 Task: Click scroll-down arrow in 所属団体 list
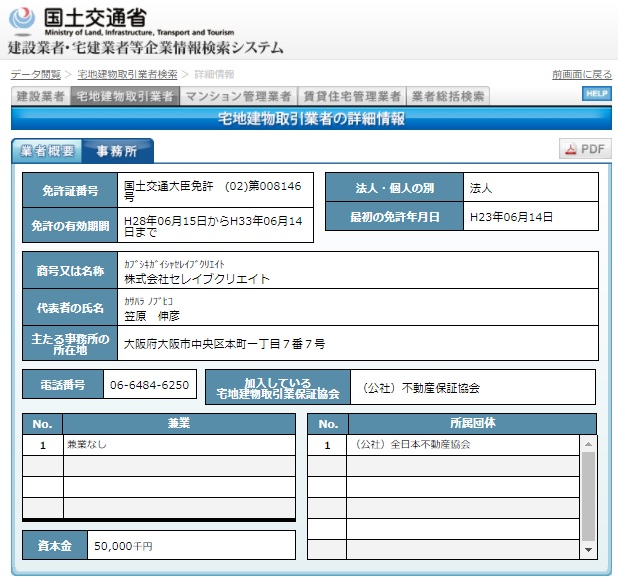pos(588,550)
